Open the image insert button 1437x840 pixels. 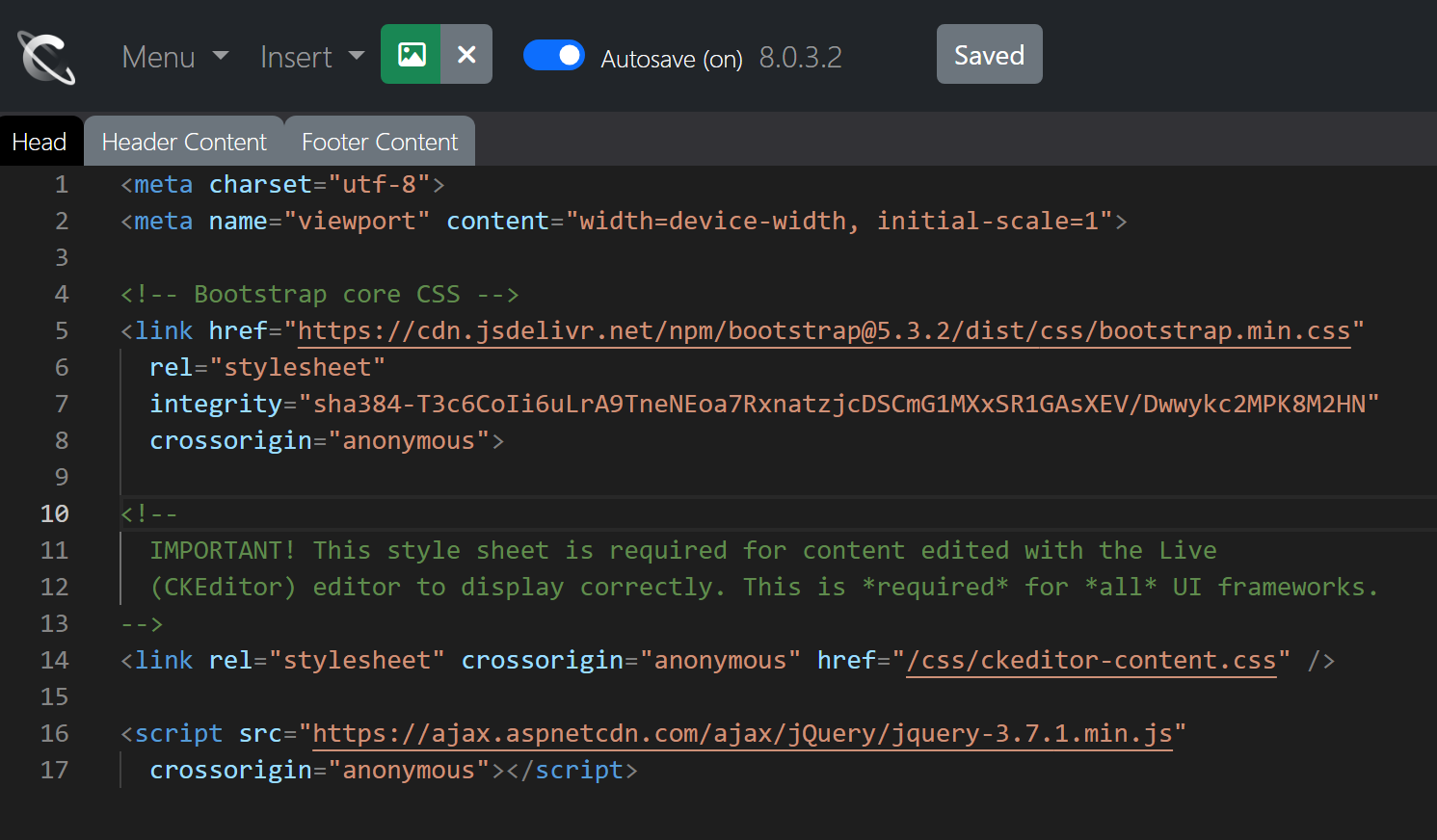412,54
